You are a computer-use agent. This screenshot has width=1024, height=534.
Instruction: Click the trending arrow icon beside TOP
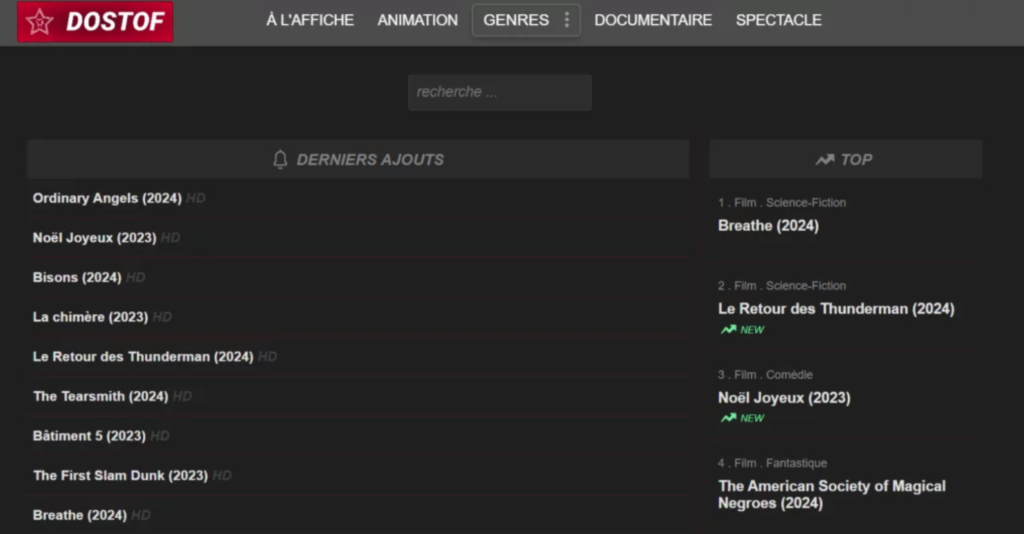coord(824,160)
